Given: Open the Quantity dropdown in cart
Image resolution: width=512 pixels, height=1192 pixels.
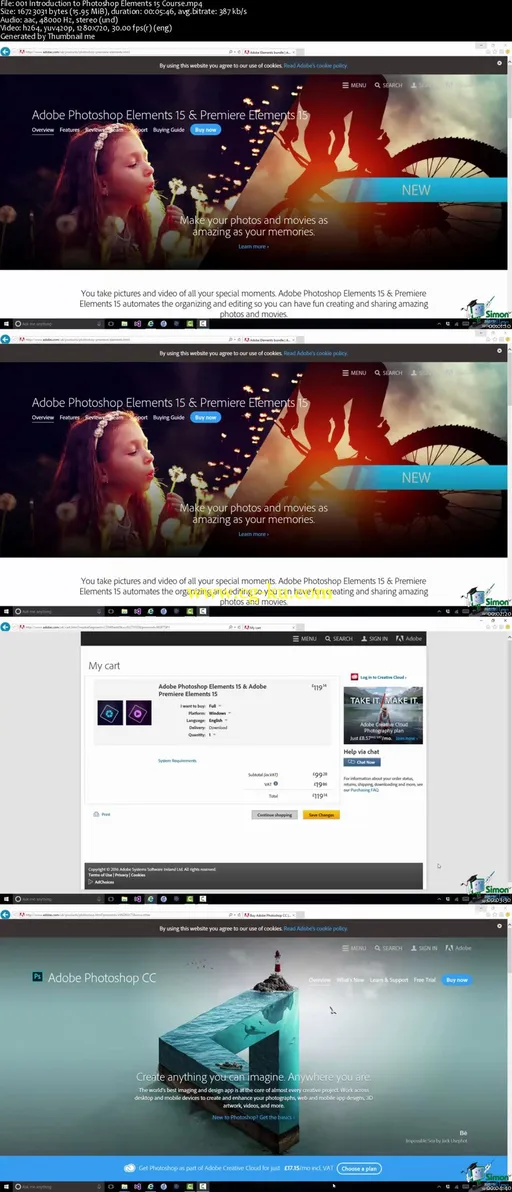Looking at the screenshot, I should (x=212, y=734).
